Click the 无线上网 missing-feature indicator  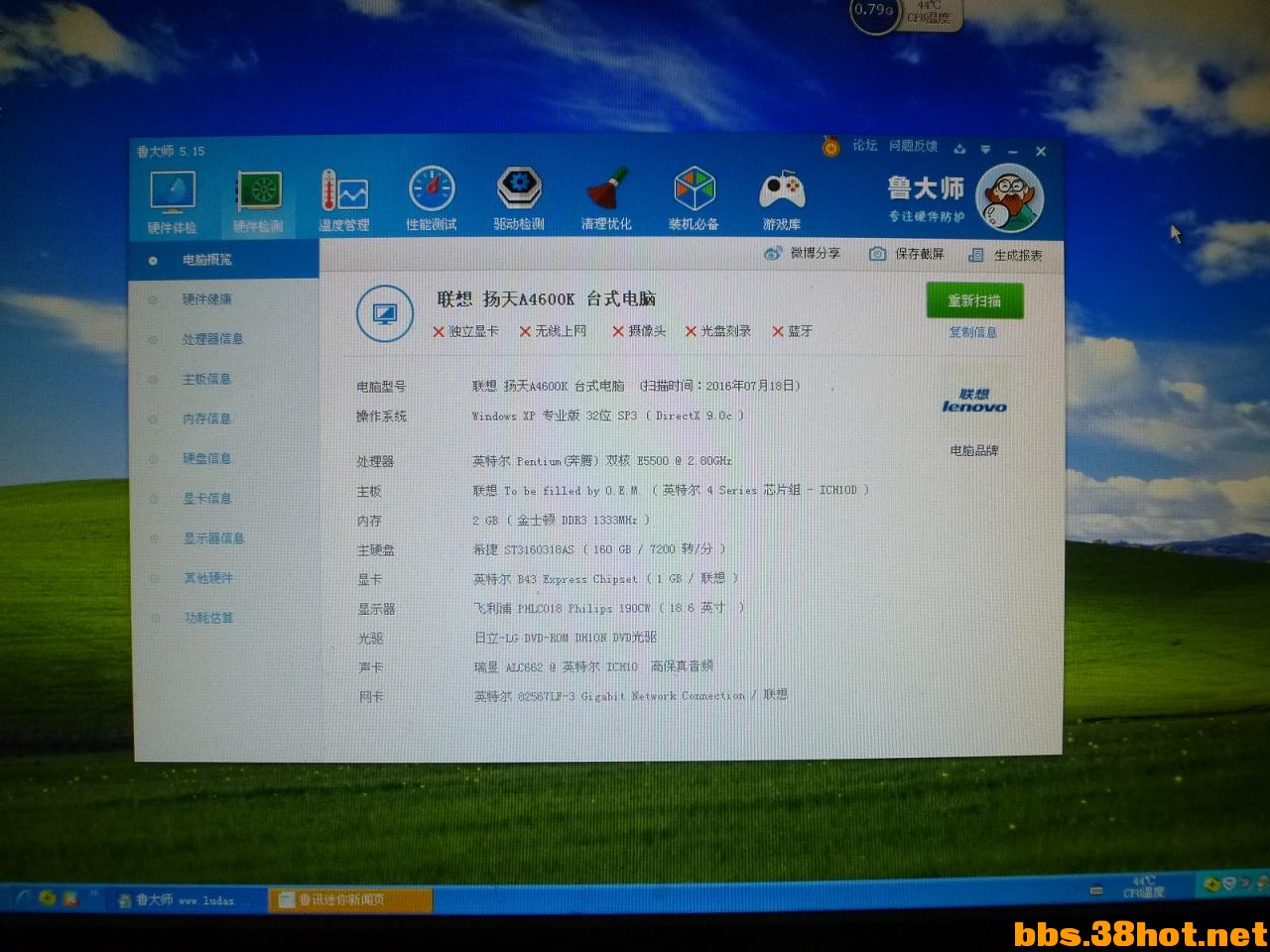pos(553,331)
